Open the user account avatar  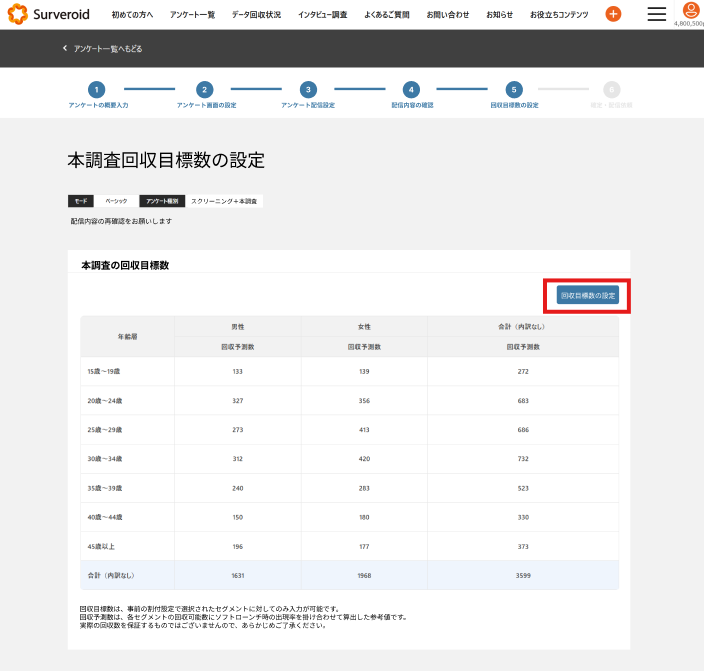[690, 10]
